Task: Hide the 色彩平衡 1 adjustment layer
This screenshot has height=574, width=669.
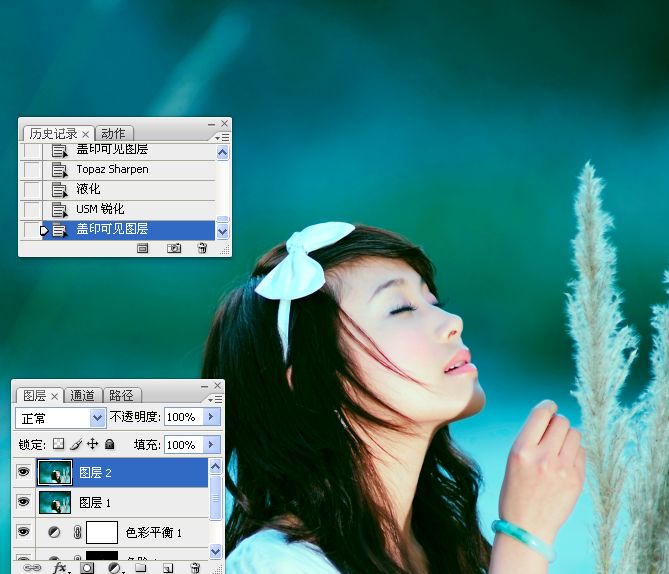Action: (24, 532)
